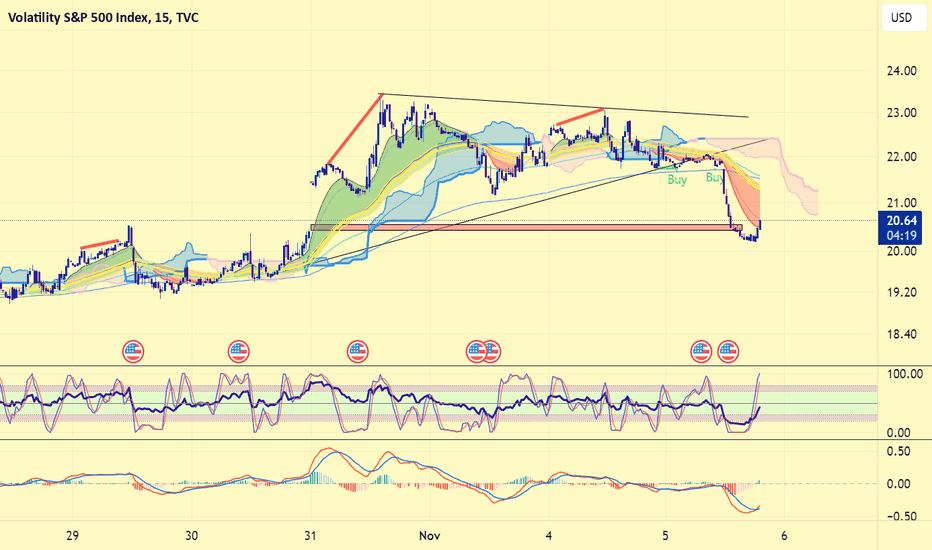Select the descending upper black trendline
Screen dimensions: 932x550
[565, 106]
